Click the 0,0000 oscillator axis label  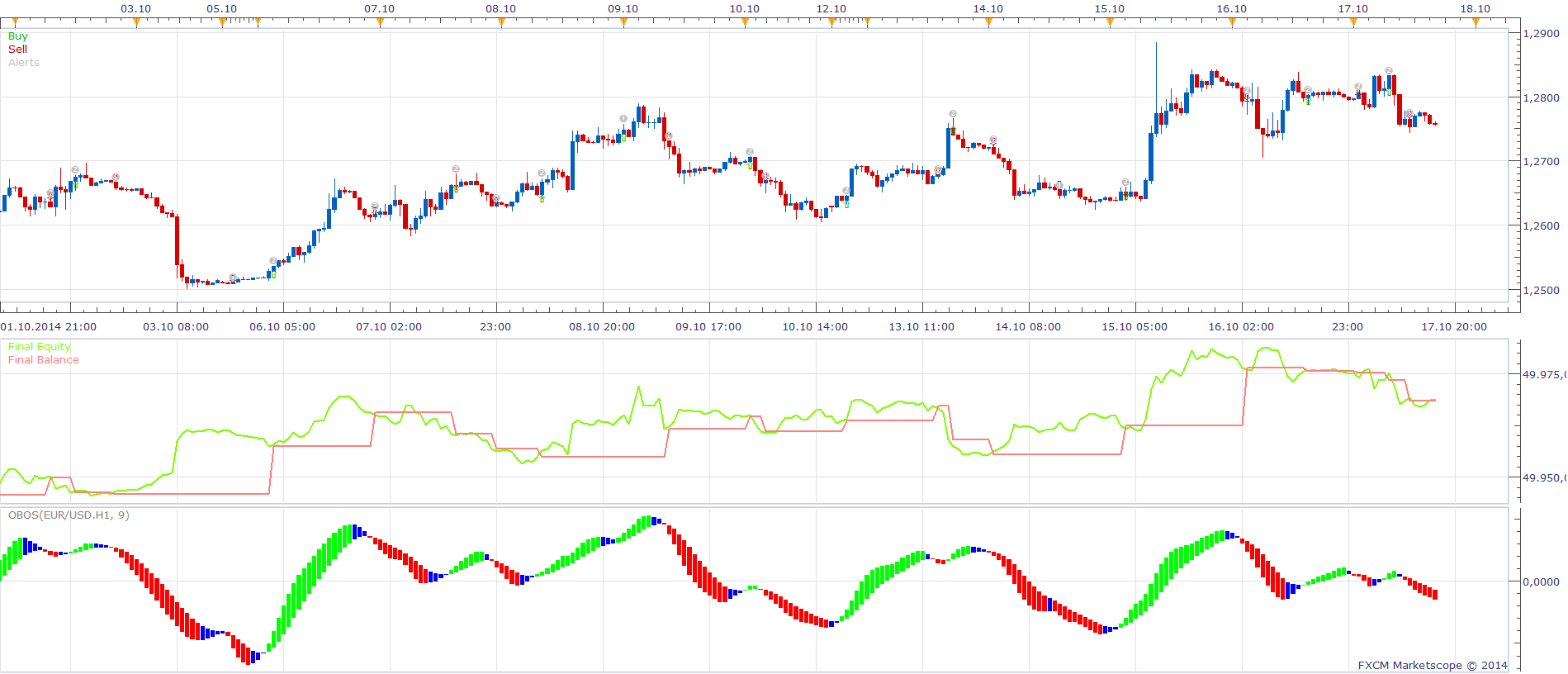tap(1542, 581)
